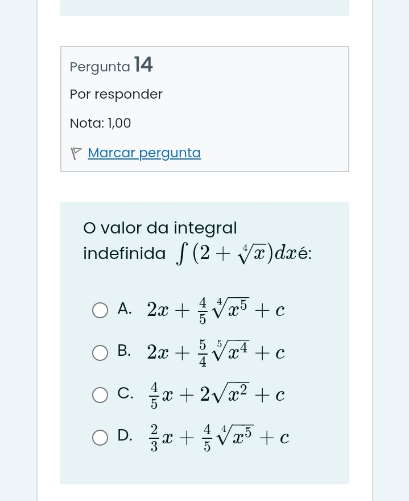Click the letter label C.
This screenshot has width=409, height=501.
pos(125,393)
